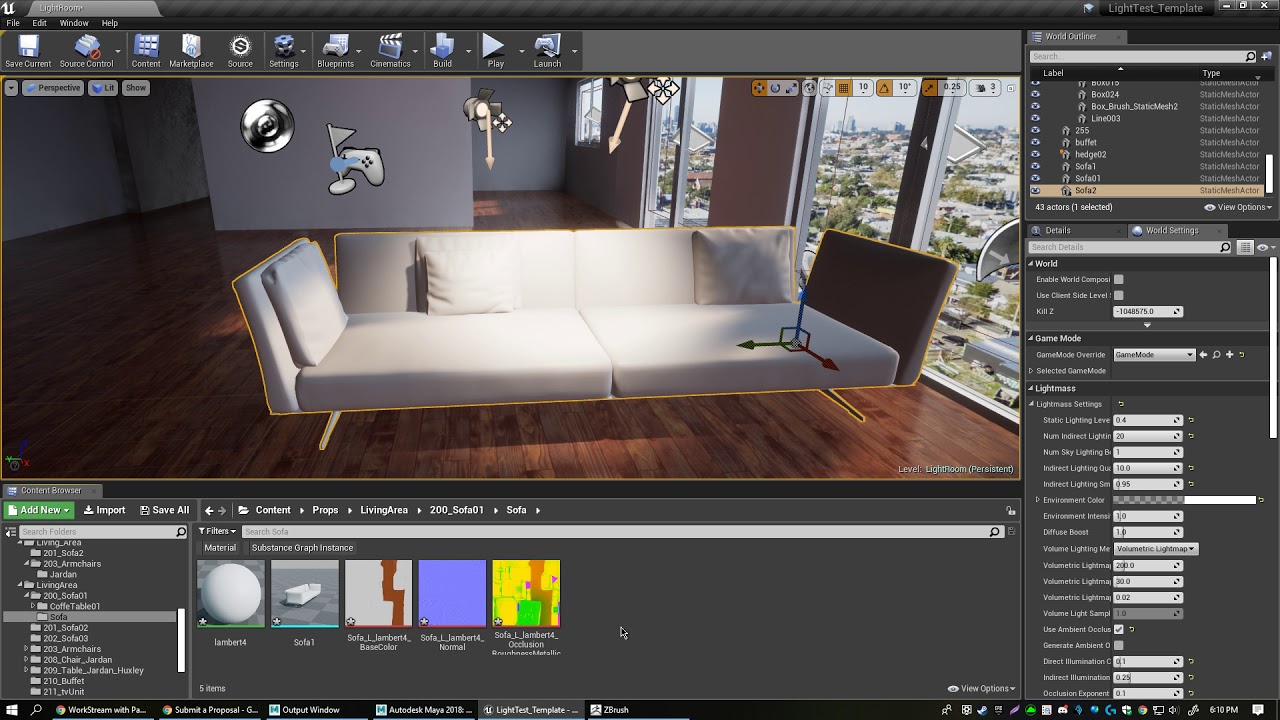Hide Sofa2 using its eye icon

point(1035,190)
